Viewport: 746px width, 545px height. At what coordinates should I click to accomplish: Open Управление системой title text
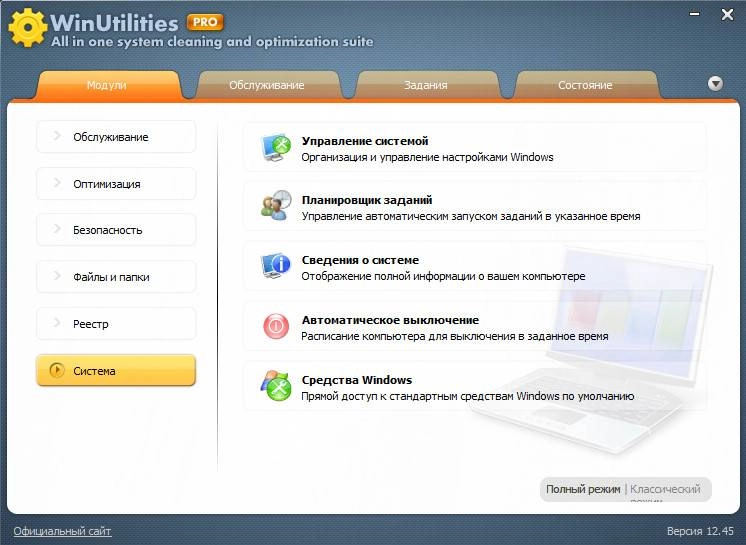pos(365,141)
